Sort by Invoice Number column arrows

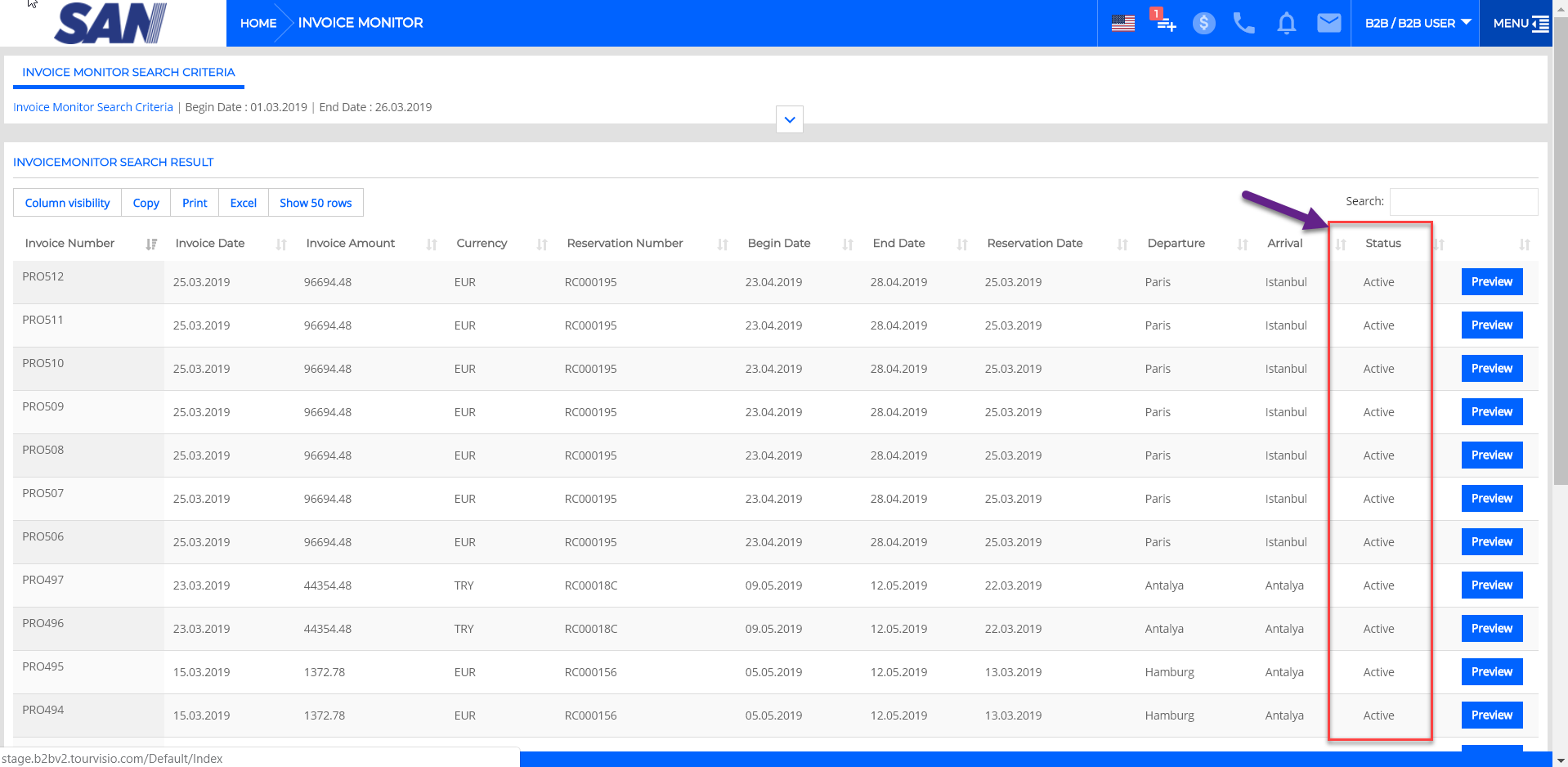[151, 244]
